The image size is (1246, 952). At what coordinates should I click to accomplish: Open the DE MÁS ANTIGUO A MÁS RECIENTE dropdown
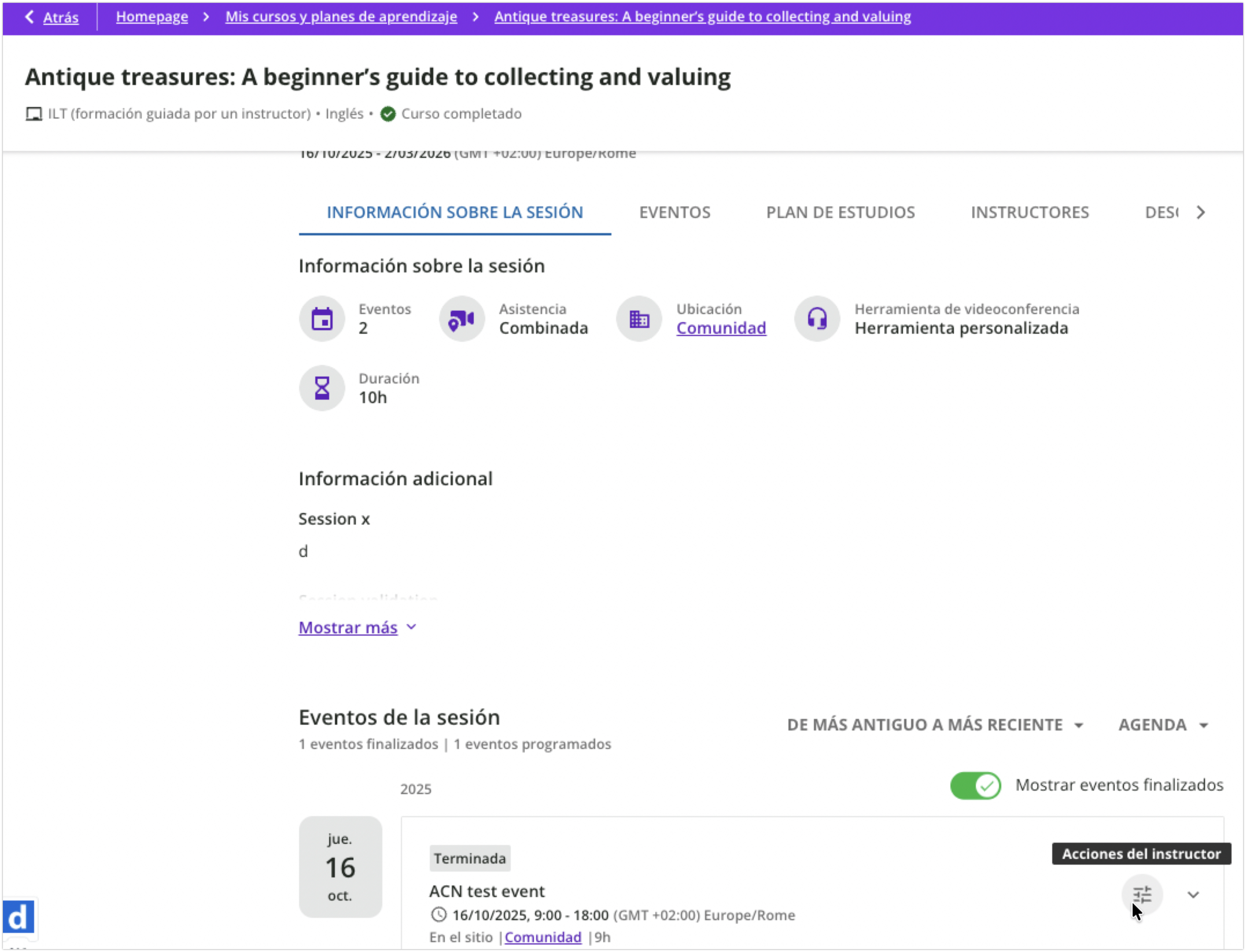pyautogui.click(x=935, y=725)
